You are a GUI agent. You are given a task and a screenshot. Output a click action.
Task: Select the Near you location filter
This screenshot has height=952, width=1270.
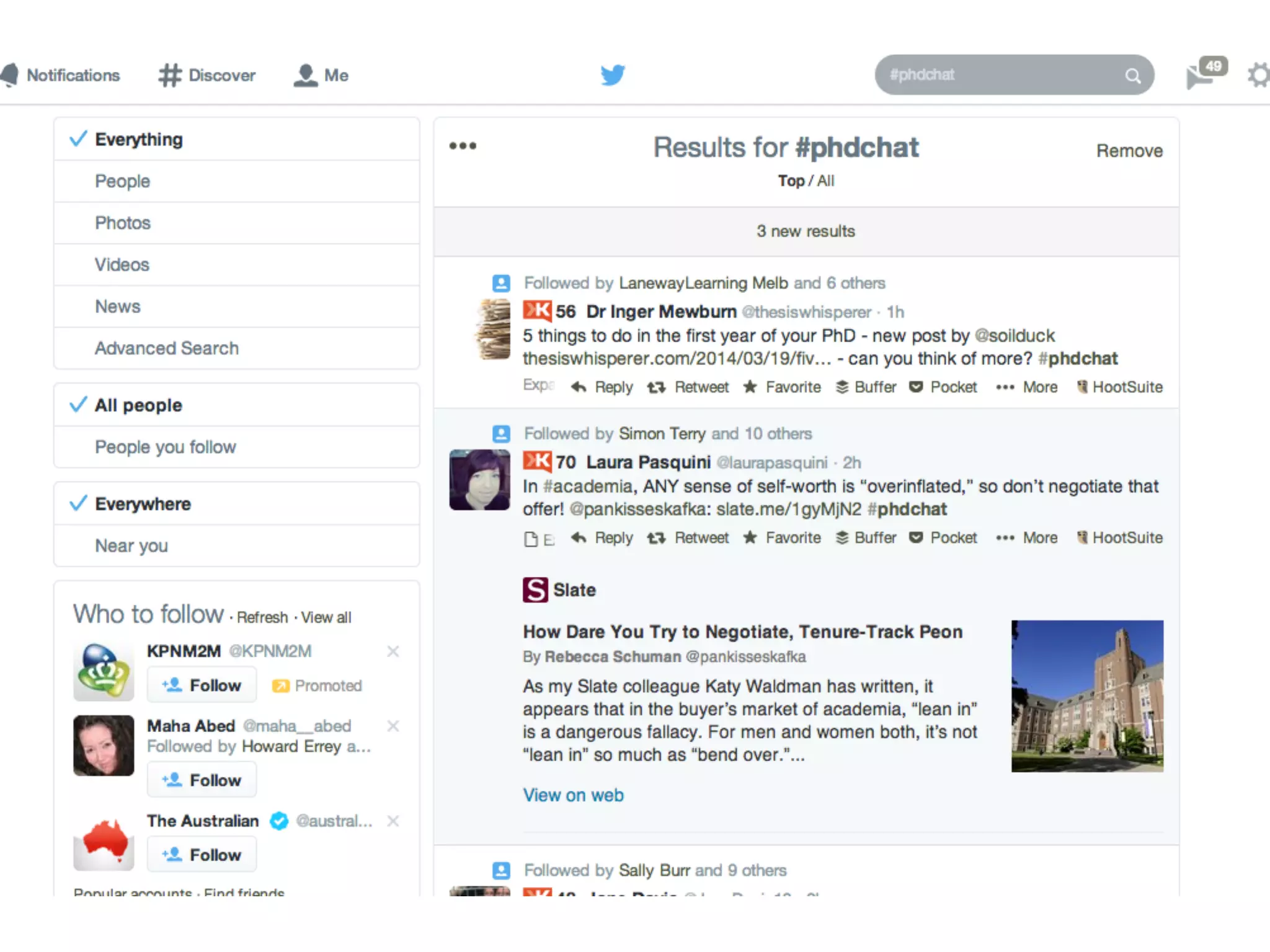click(x=131, y=545)
